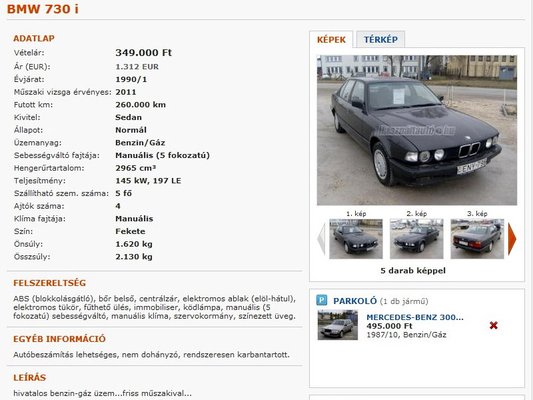
Task: Click the grey previous-images arrow
Action: (321, 239)
